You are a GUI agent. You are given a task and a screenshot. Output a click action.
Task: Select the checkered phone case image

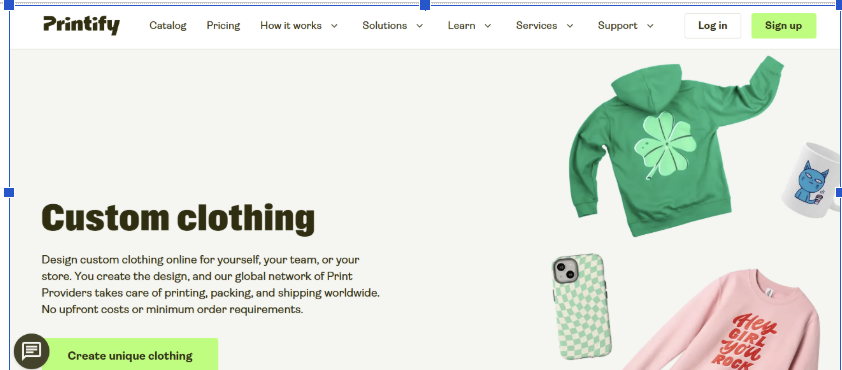583,307
